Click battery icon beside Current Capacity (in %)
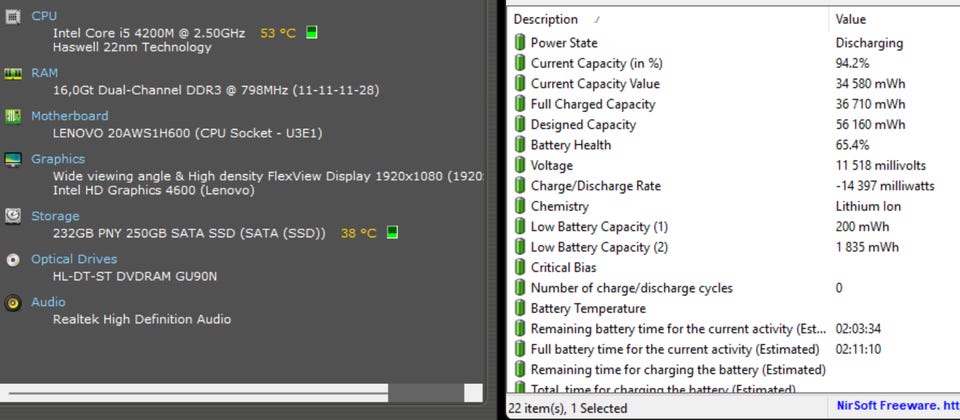 pyautogui.click(x=520, y=63)
